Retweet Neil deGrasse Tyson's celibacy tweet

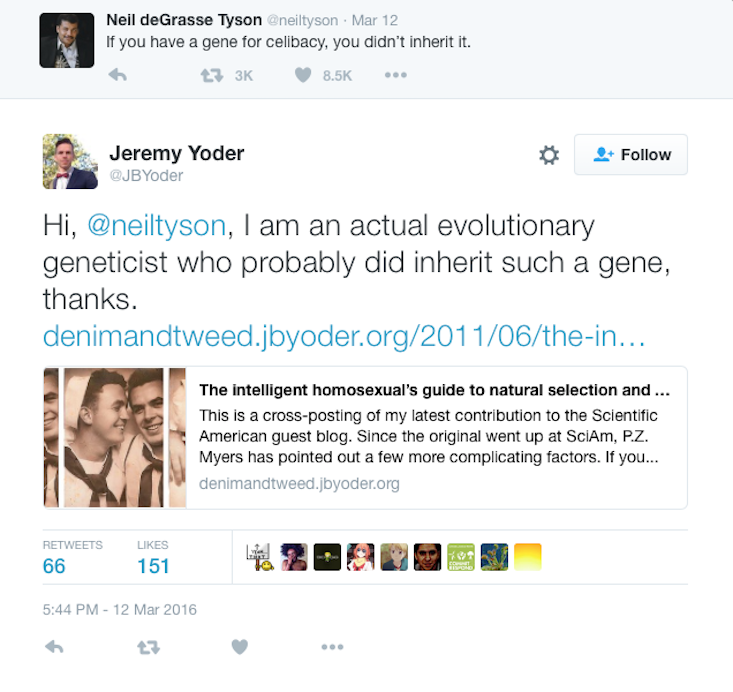(212, 75)
